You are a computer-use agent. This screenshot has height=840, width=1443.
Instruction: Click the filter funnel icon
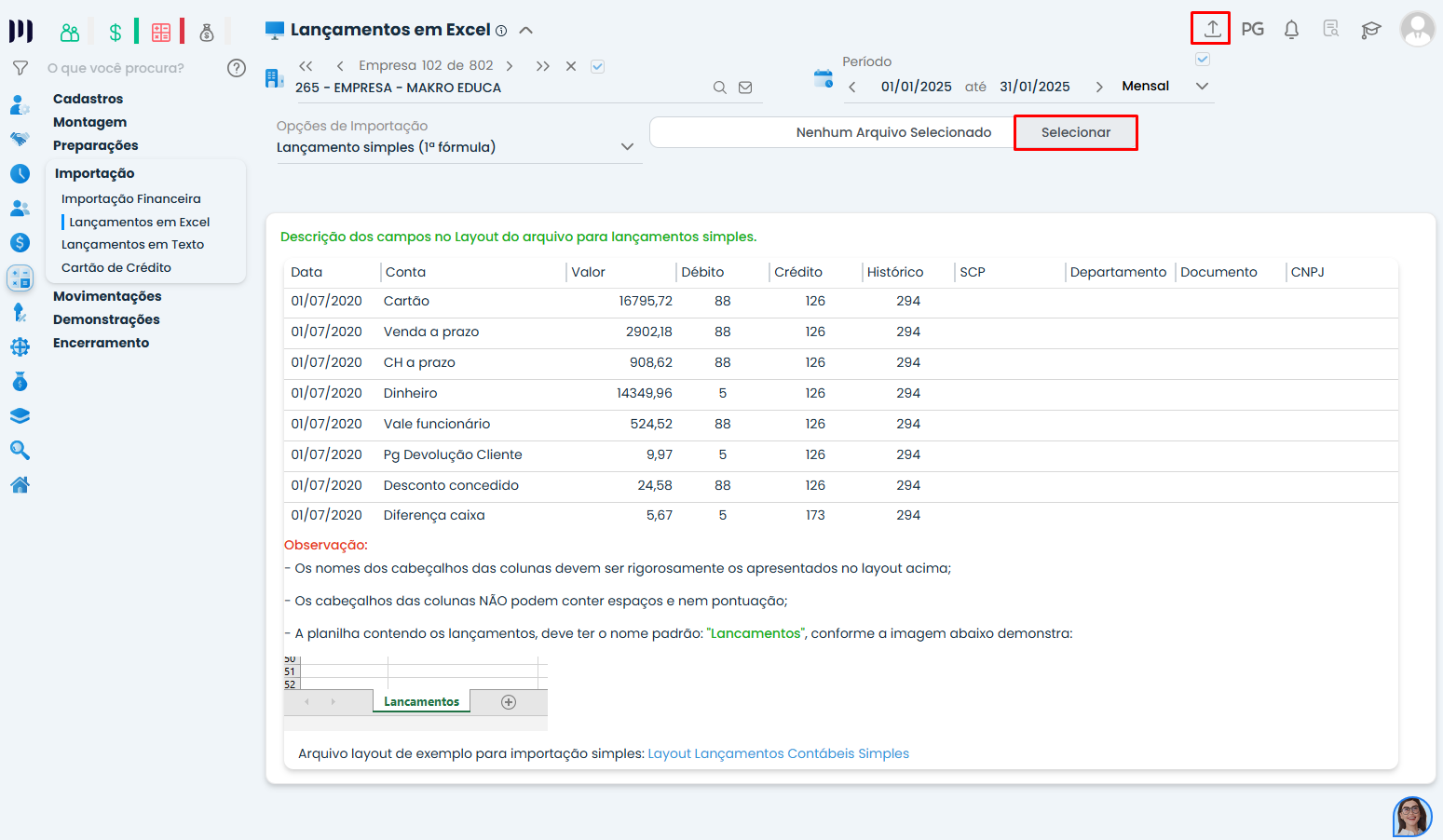point(20,68)
